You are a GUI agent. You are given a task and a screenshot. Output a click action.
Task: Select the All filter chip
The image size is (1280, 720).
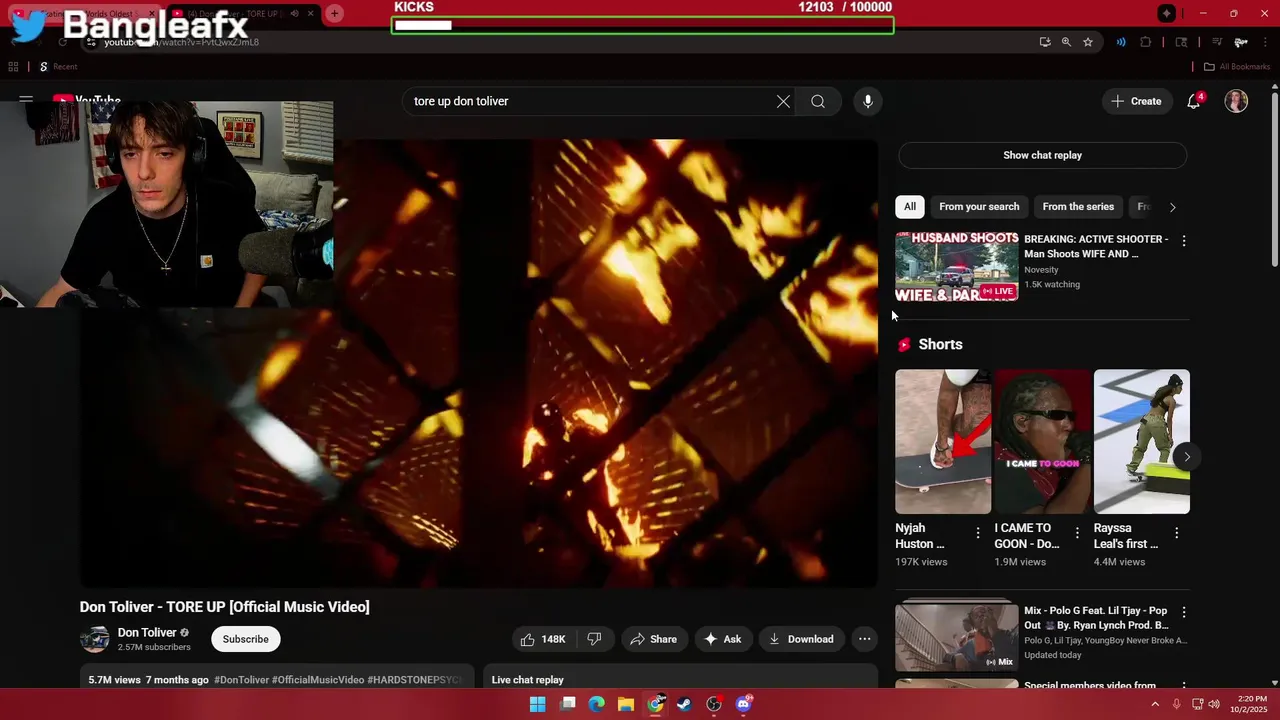910,207
